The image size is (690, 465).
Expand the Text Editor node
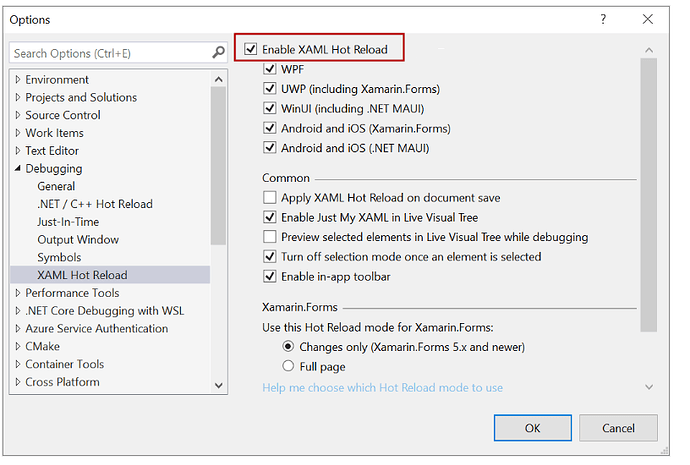pos(18,151)
